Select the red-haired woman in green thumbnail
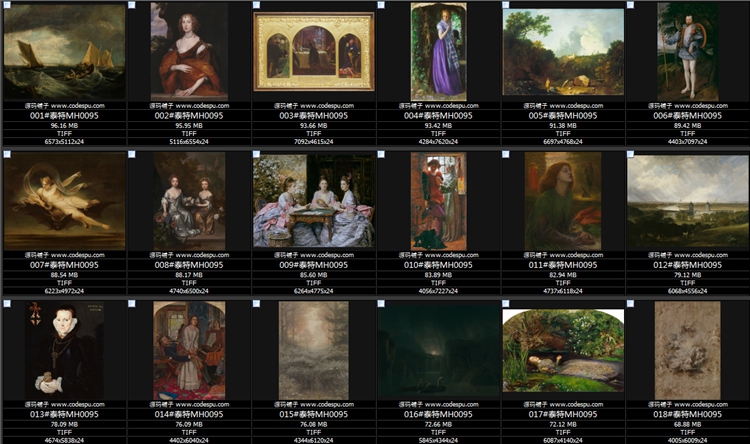Screen dimensions: 750x444 563,201
